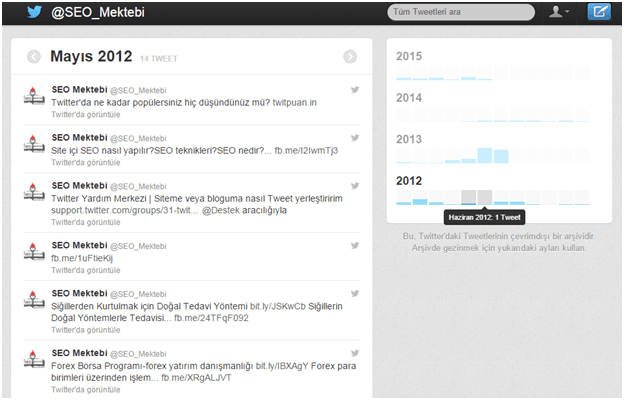Image resolution: width=624 pixels, height=400 pixels.
Task: Click bird icon on 'twitpuan.in' tweet
Action: click(355, 90)
